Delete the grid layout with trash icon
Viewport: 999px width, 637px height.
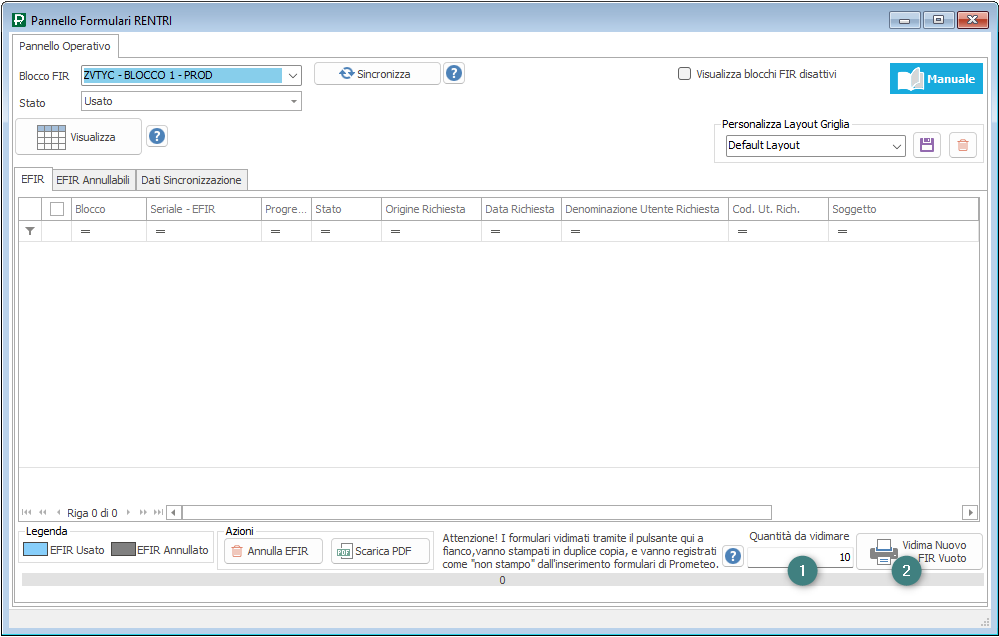962,145
